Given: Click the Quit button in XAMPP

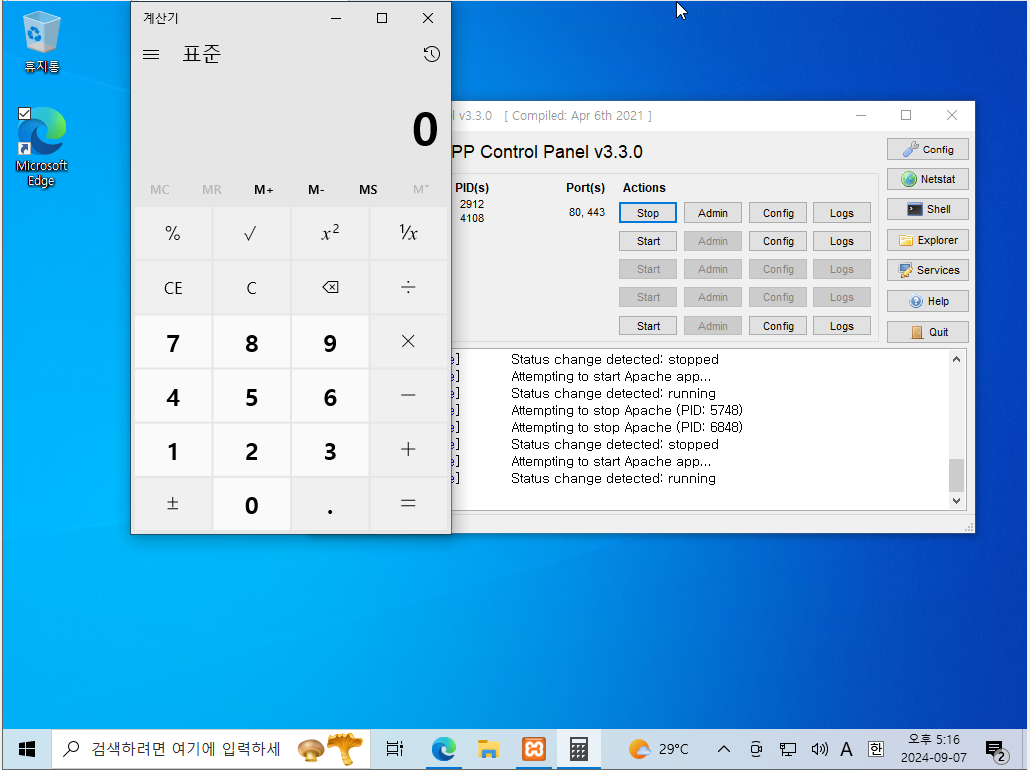Looking at the screenshot, I should click(928, 332).
